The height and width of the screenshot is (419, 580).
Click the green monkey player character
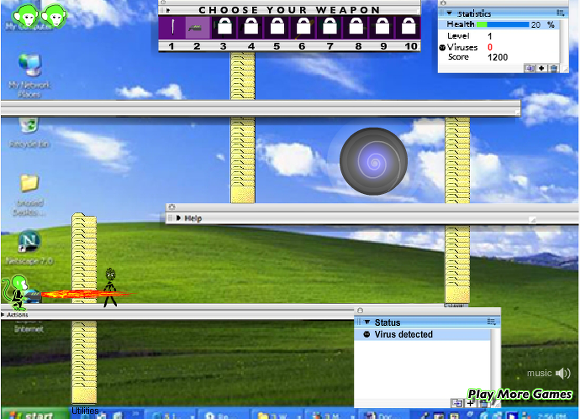(x=16, y=292)
